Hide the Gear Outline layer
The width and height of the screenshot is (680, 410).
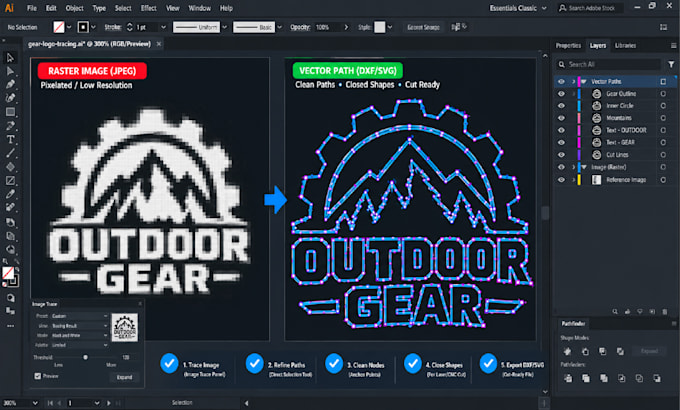pos(561,94)
